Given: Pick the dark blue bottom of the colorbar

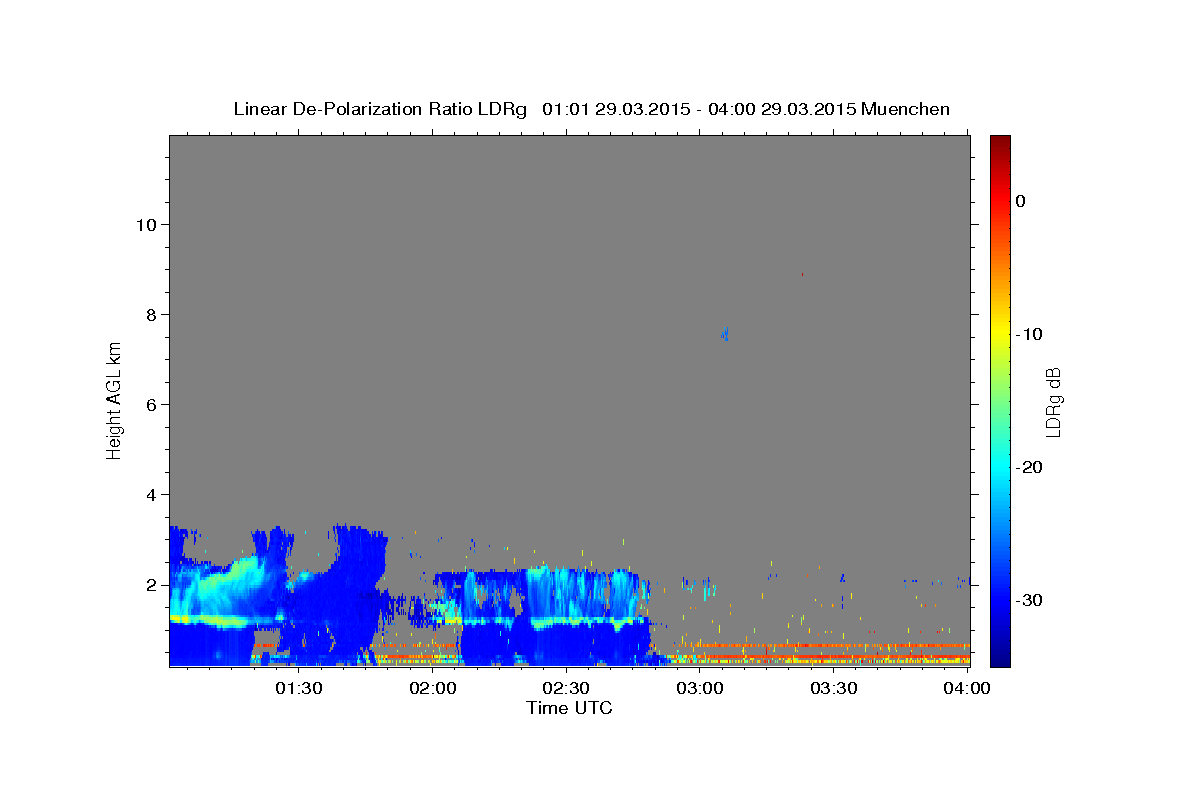Looking at the screenshot, I should click(x=1000, y=658).
